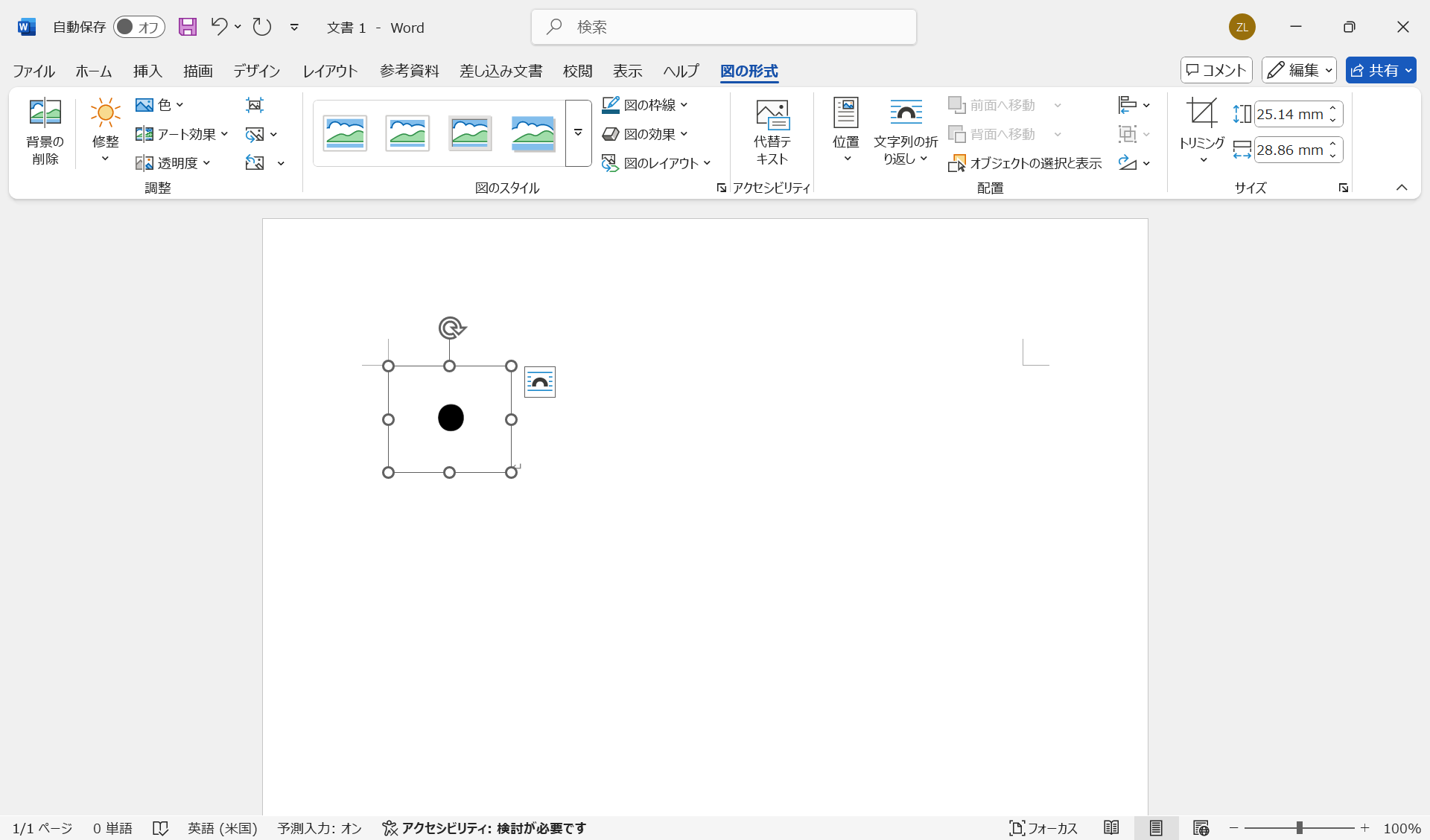Screen dimensions: 1430x840
Task: Click the zoom slider at bottom right
Action: coord(1300,827)
